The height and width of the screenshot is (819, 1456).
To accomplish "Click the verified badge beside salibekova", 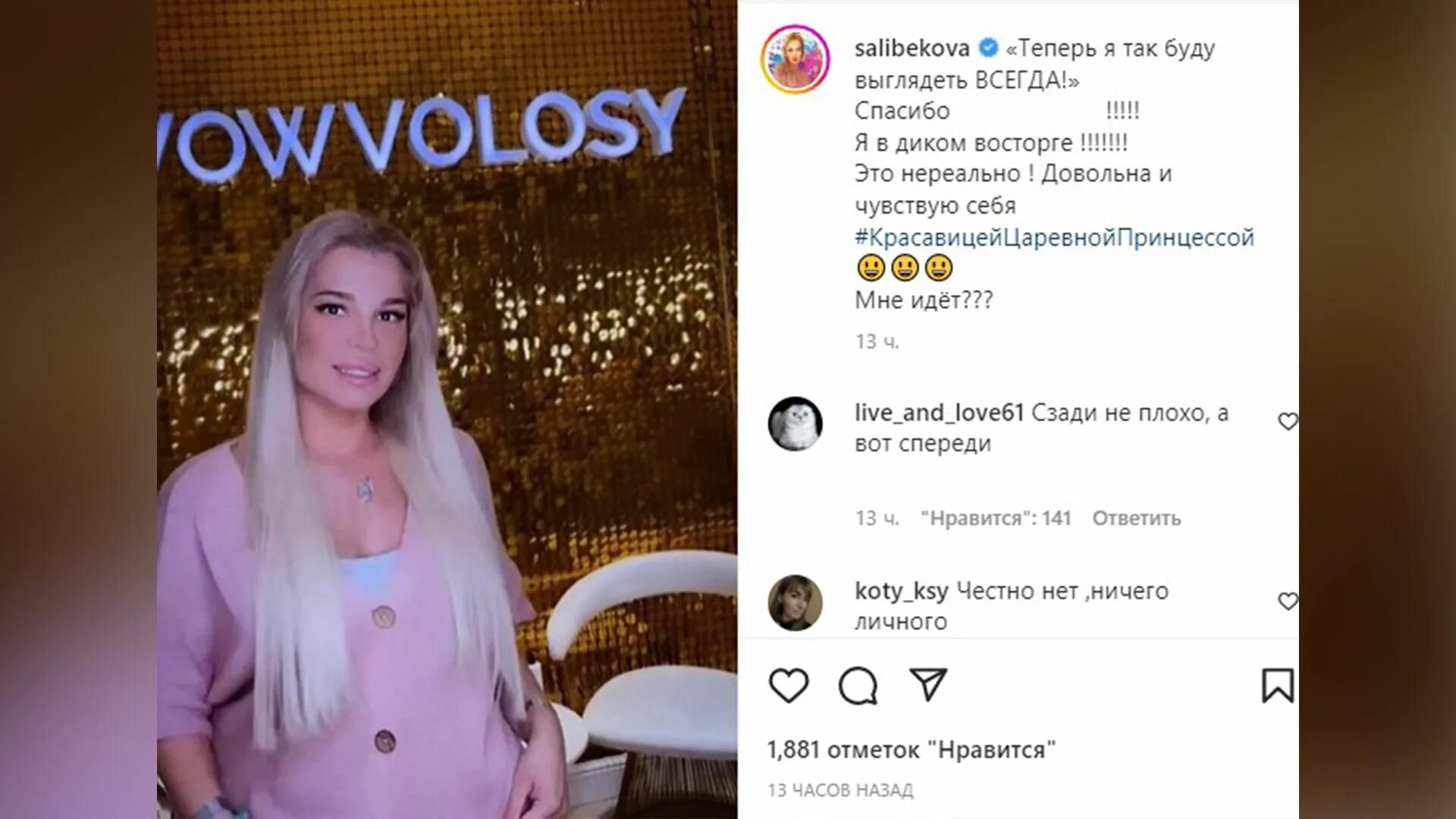I will coord(987,48).
